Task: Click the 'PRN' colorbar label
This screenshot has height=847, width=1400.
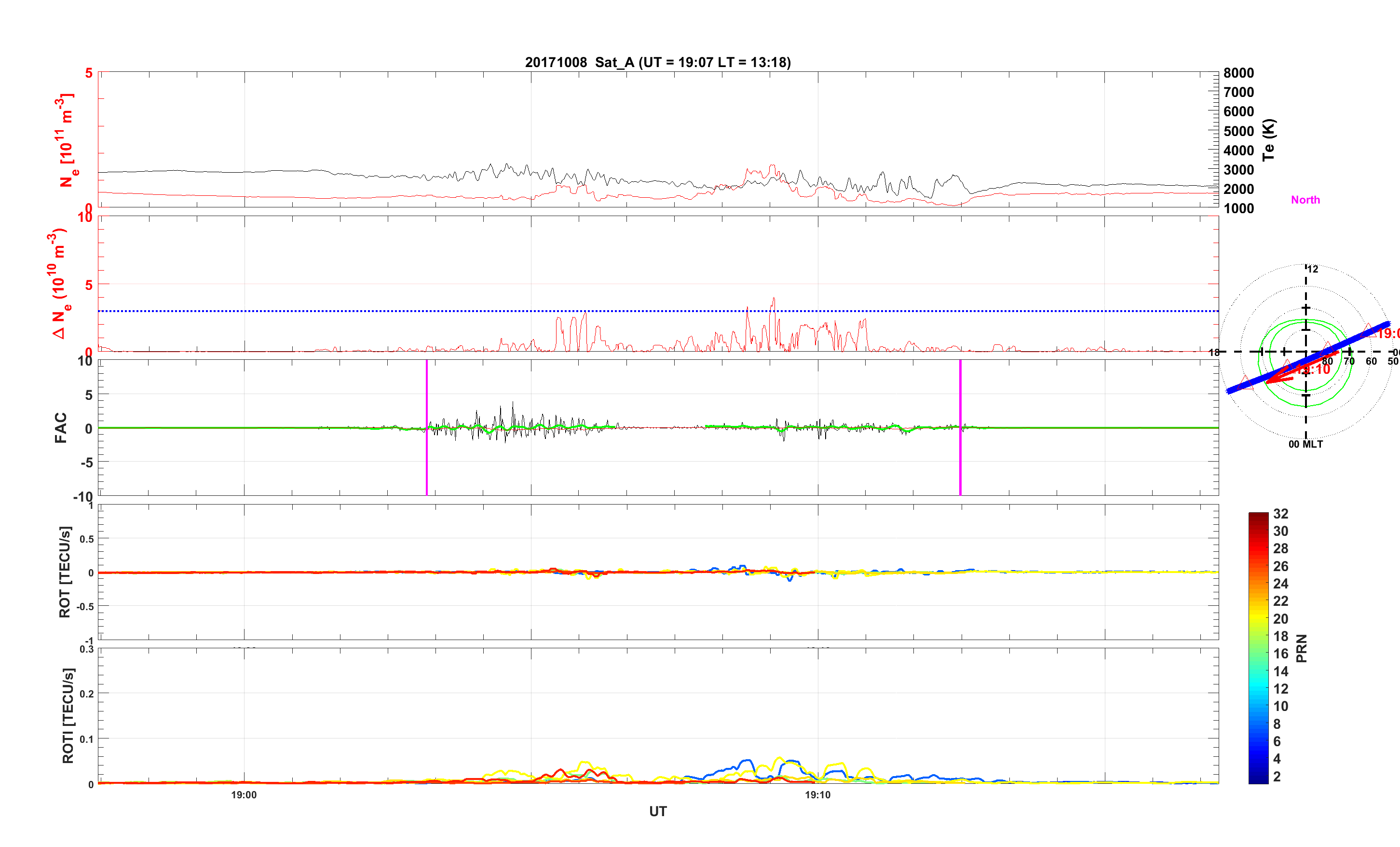Action: (x=1301, y=648)
